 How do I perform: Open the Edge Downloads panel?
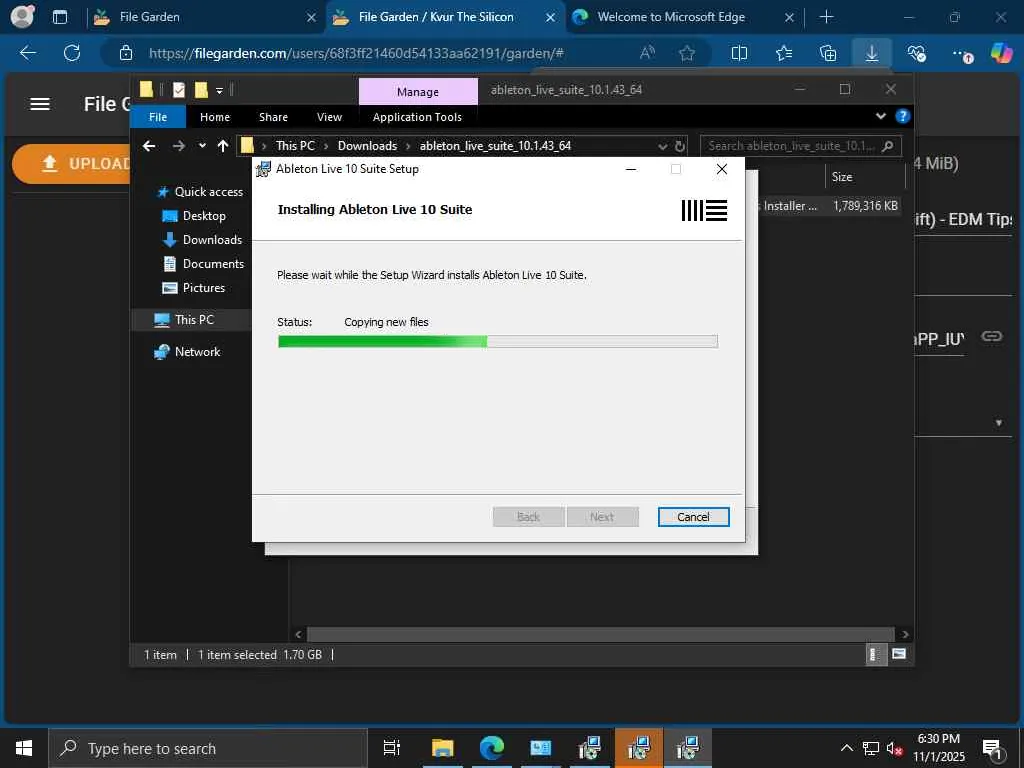tap(872, 53)
